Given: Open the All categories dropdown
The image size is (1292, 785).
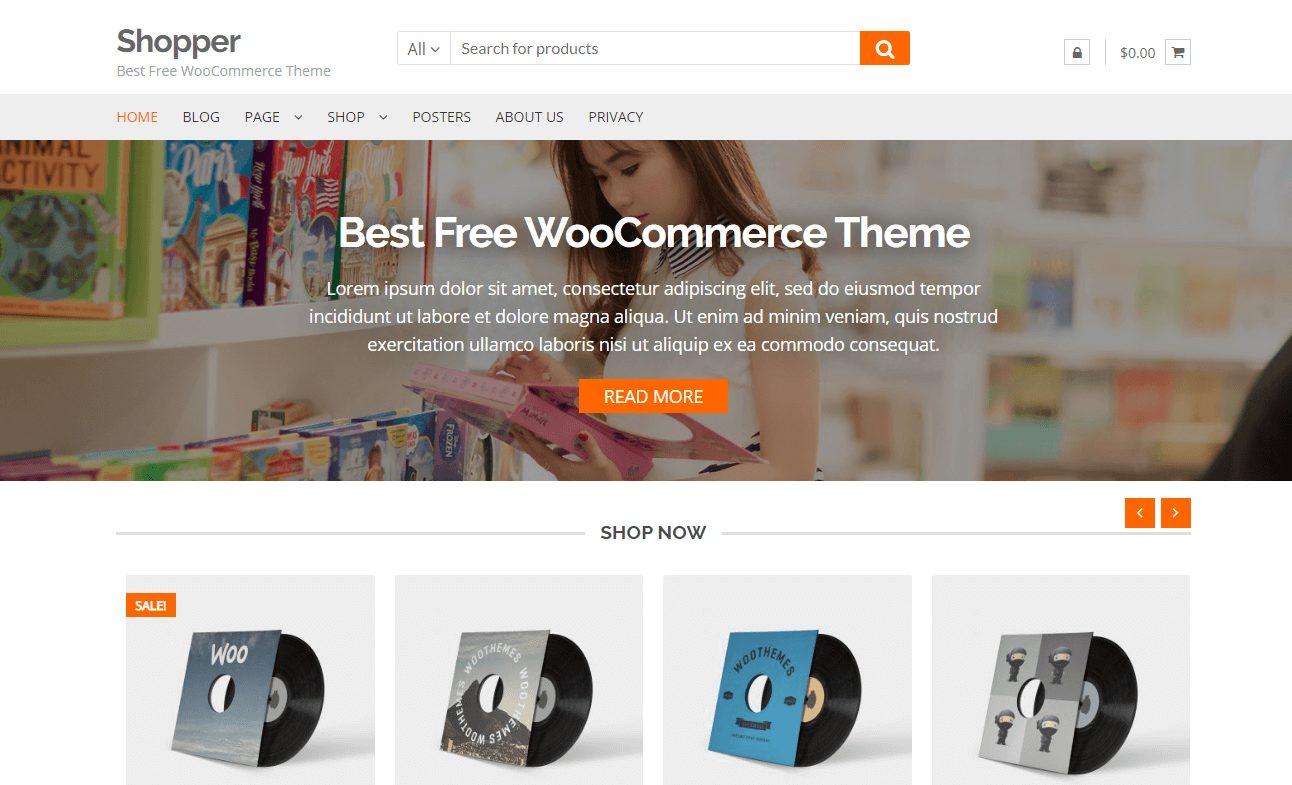Looking at the screenshot, I should click(x=424, y=48).
